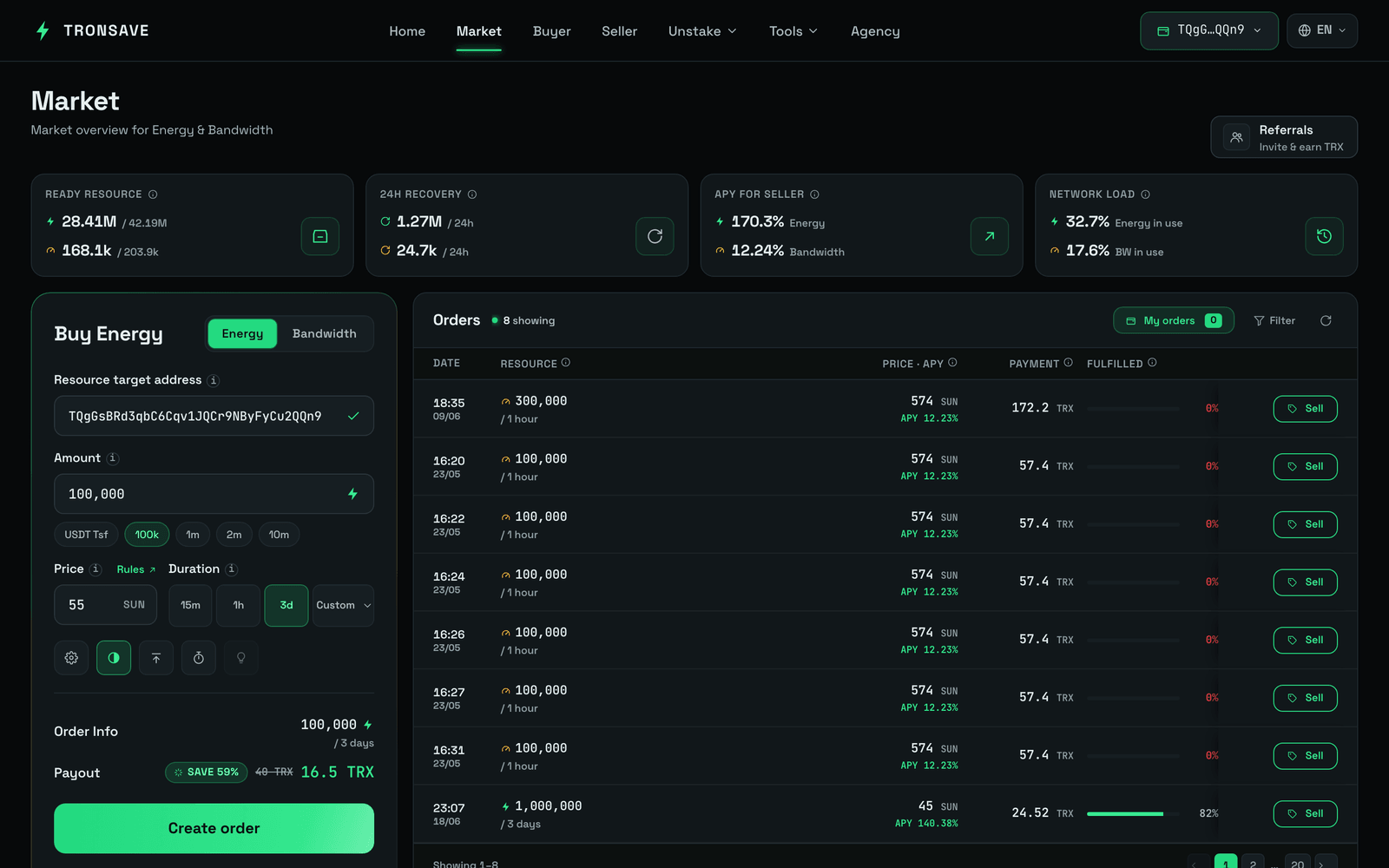The width and height of the screenshot is (1389, 868).
Task: Select the 1h duration option
Action: tap(239, 605)
